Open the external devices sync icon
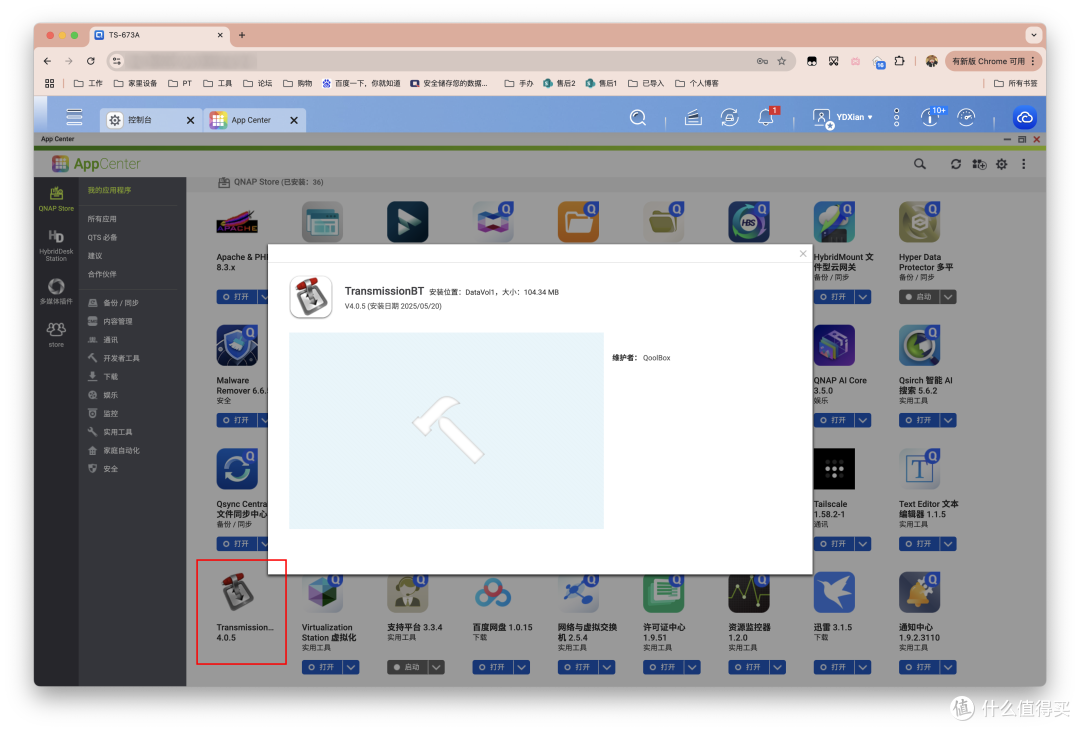Screen dimensions: 1080x731 (x=729, y=118)
